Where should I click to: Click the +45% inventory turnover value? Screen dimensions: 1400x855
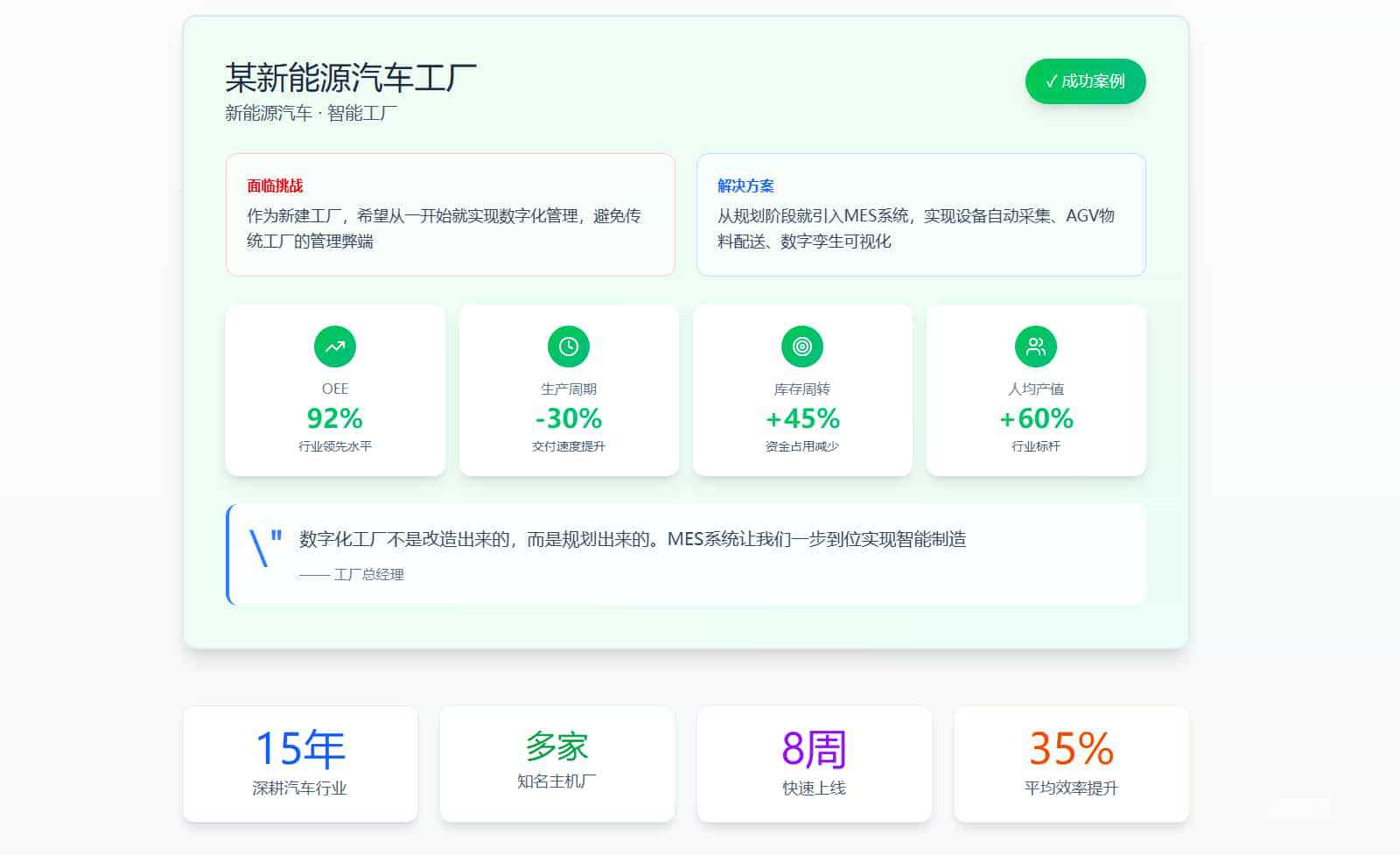click(802, 418)
